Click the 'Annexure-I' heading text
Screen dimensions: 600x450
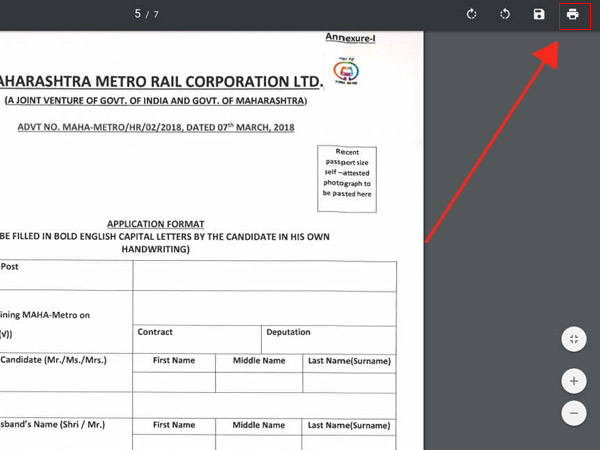[x=350, y=38]
